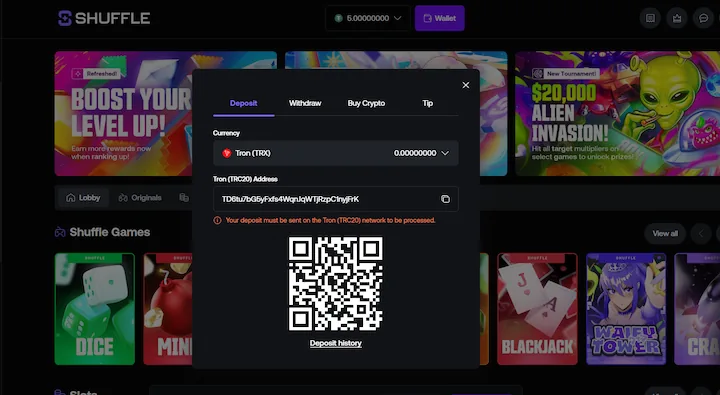Click the purple Wallet button
The image size is (720, 395).
tap(439, 18)
